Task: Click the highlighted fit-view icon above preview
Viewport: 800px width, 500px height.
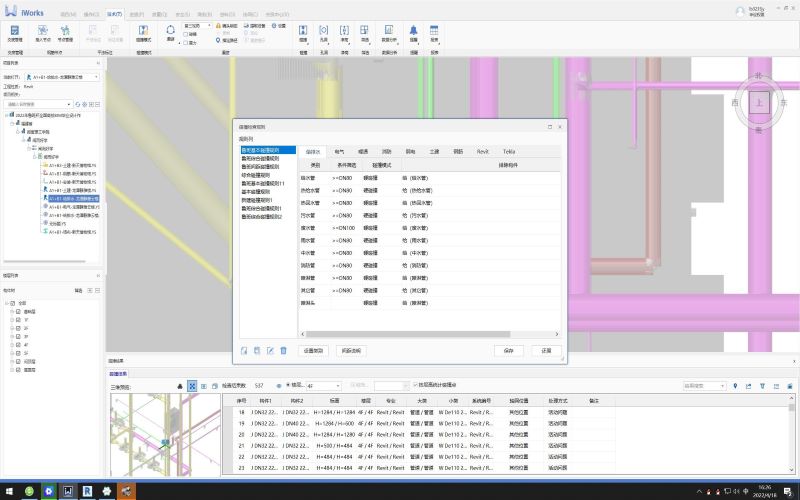Action: point(192,386)
